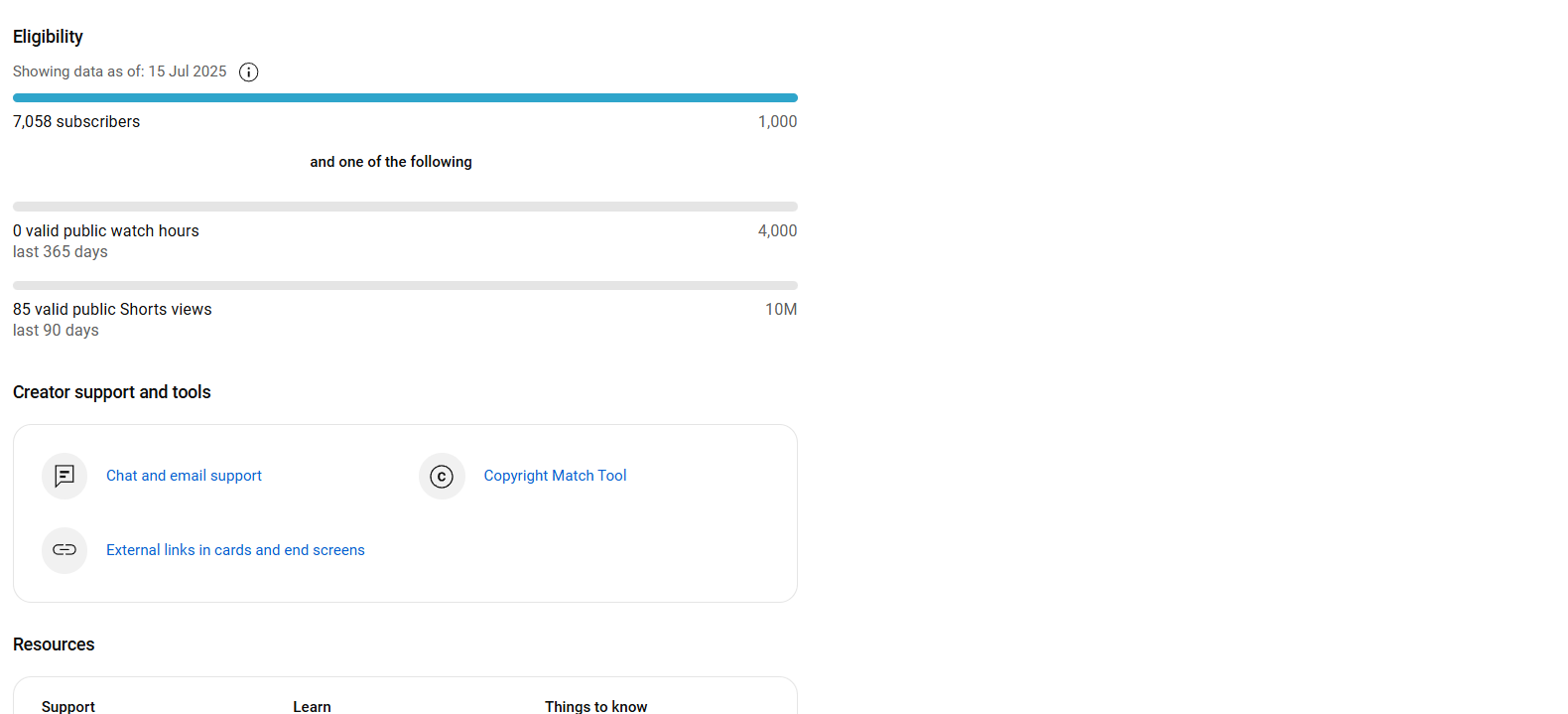
Task: Click the 7,058 subscribers count text
Action: tap(76, 121)
